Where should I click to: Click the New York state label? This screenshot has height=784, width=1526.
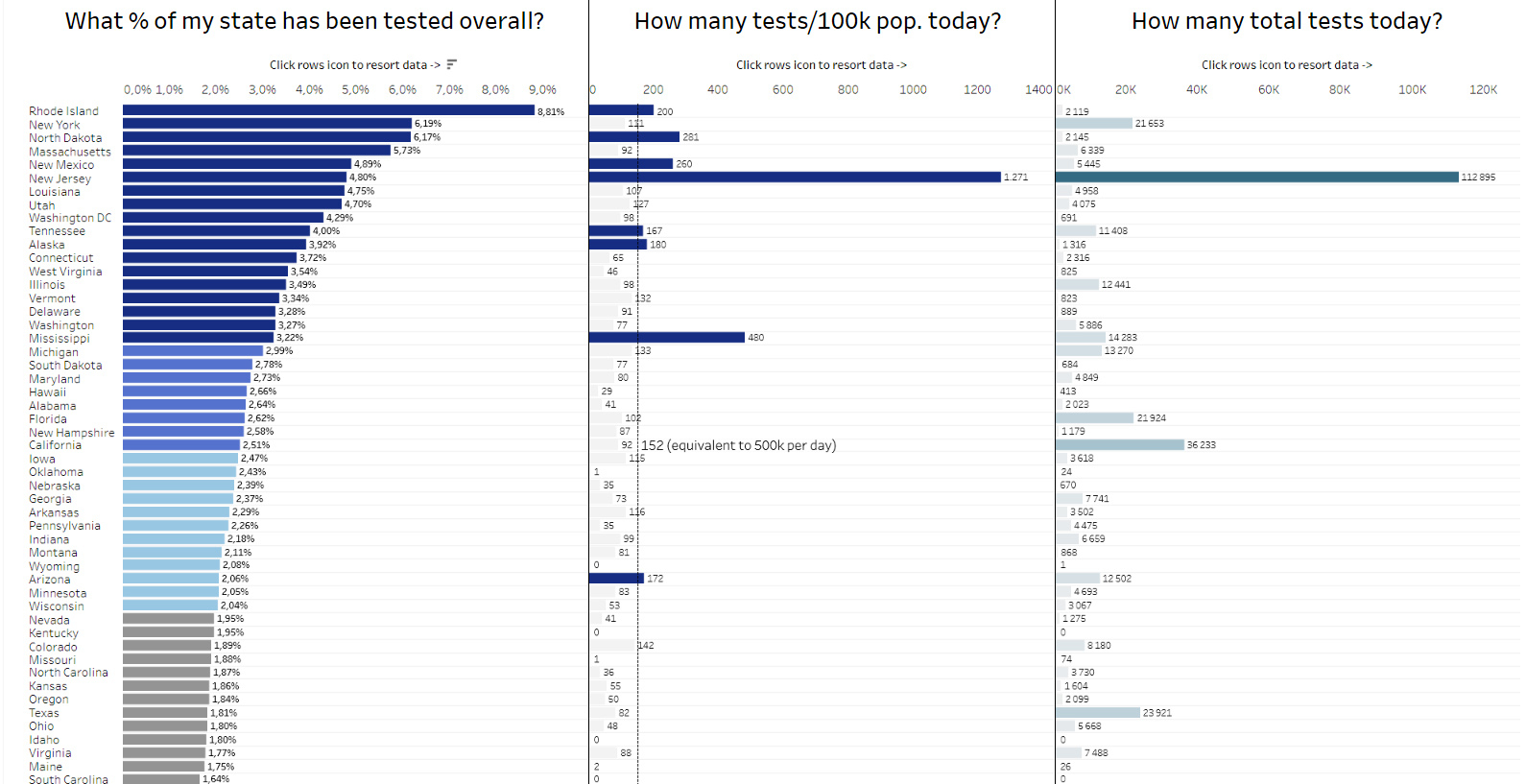tap(55, 125)
